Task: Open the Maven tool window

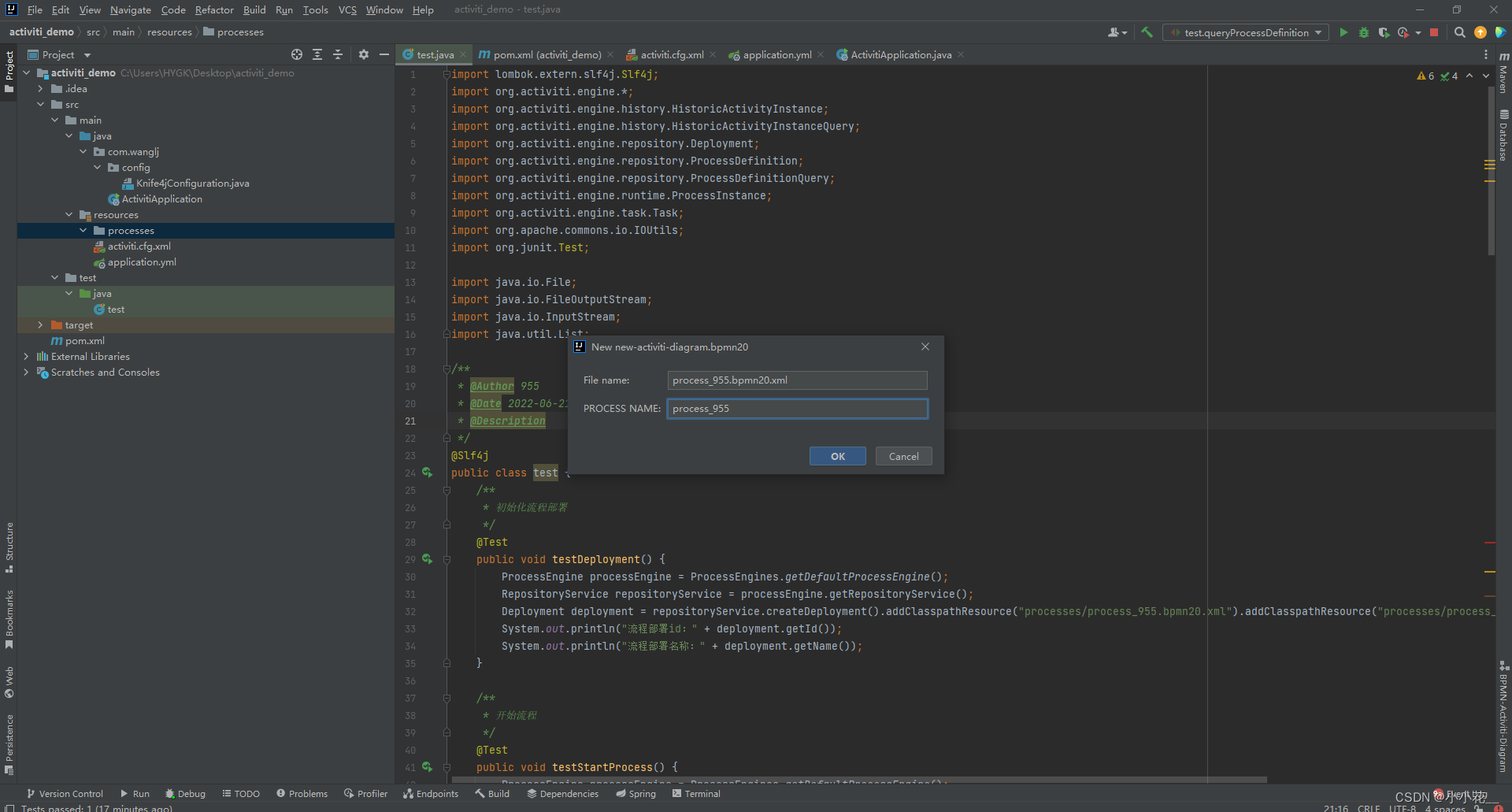Action: (x=1503, y=78)
